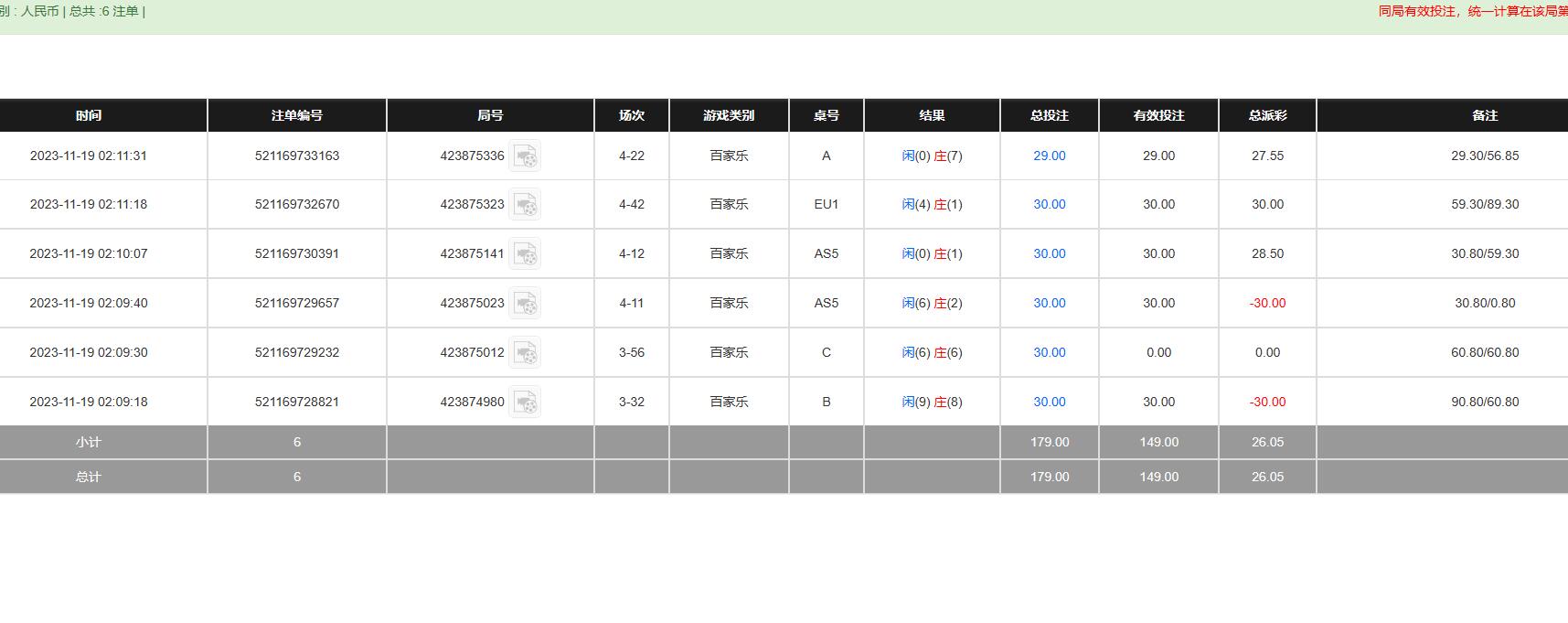Click round number 423875336

pyautogui.click(x=472, y=156)
